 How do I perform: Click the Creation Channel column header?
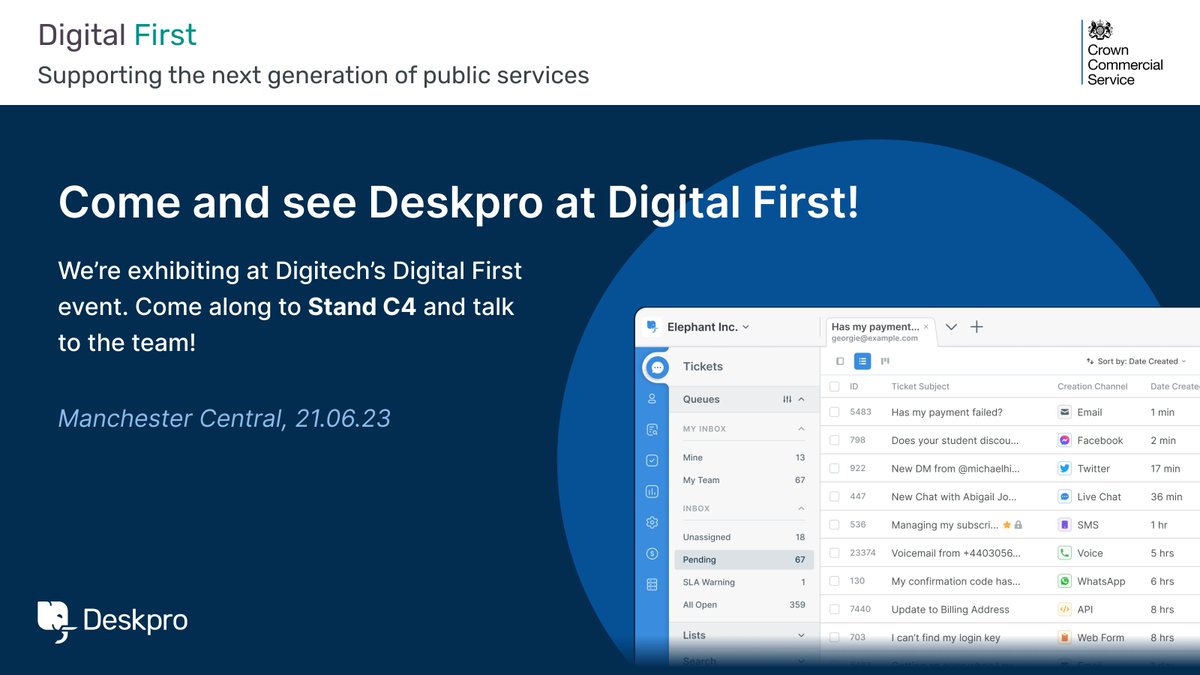point(1093,386)
